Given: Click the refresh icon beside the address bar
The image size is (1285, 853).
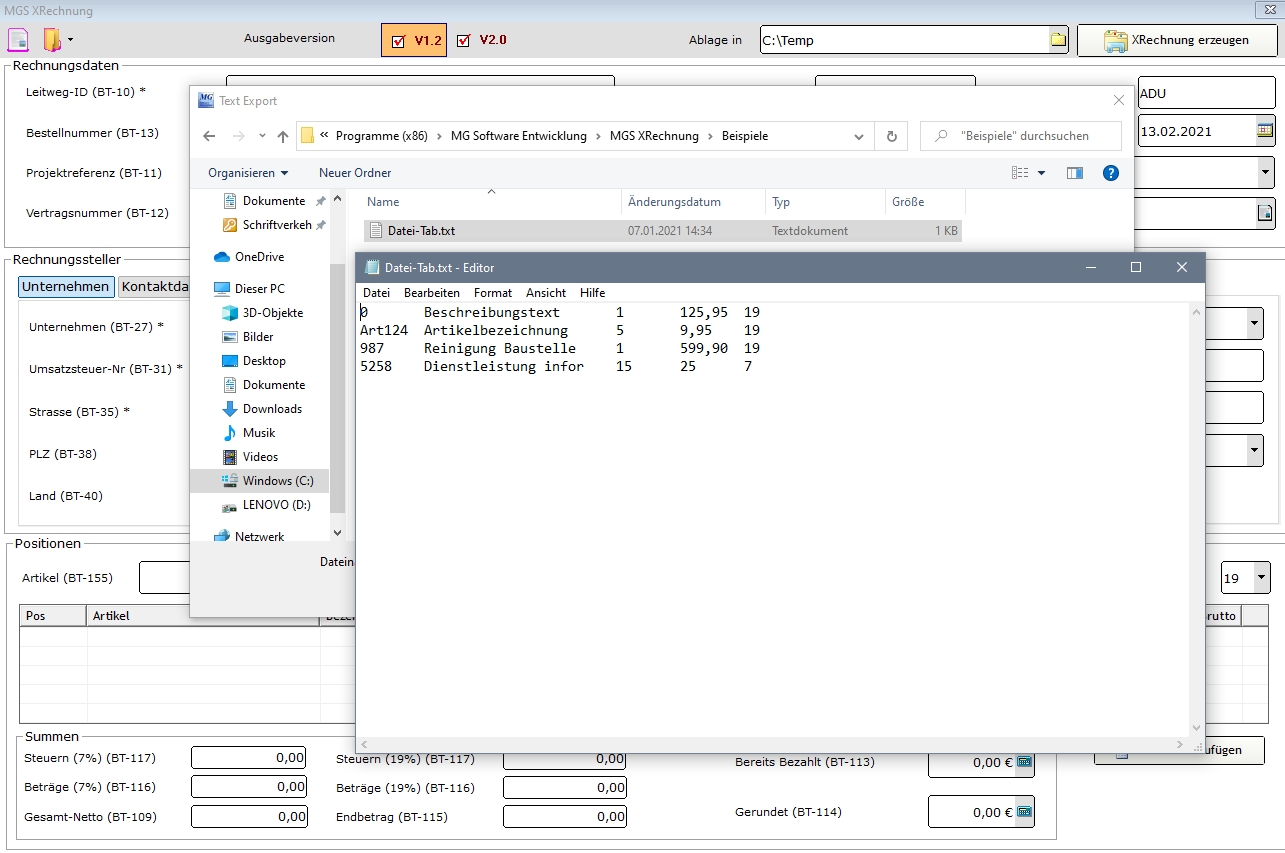Looking at the screenshot, I should pyautogui.click(x=891, y=136).
